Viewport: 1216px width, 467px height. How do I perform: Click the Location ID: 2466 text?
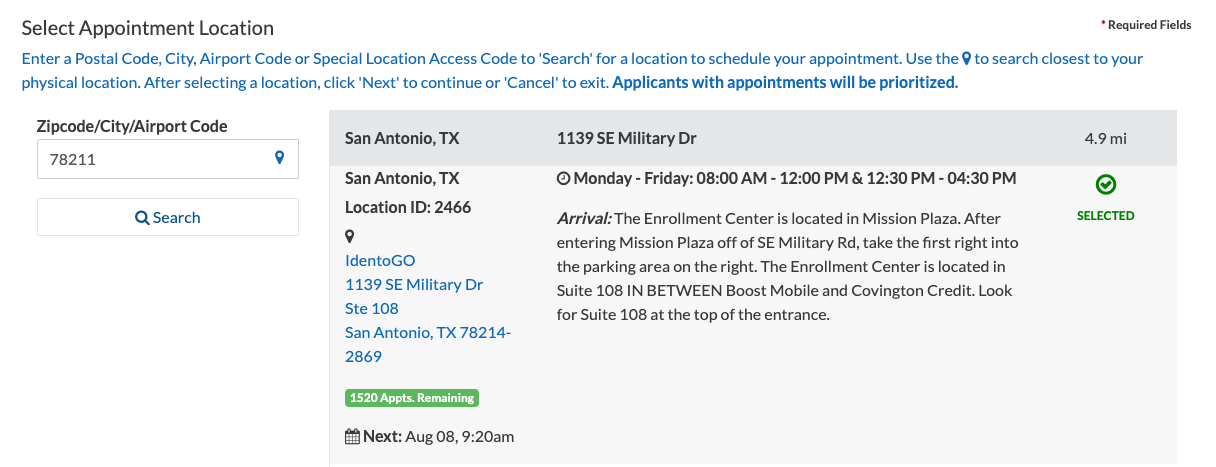coord(408,208)
